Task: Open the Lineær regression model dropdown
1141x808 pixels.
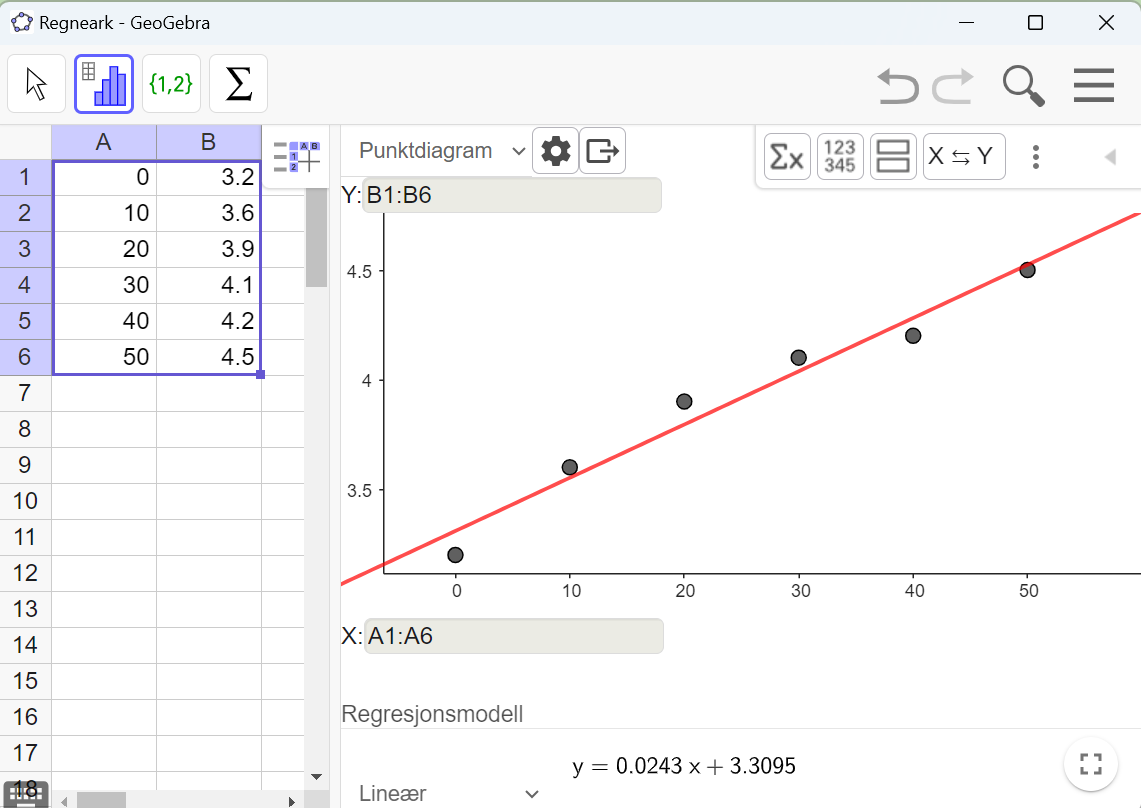Action: [x=449, y=793]
